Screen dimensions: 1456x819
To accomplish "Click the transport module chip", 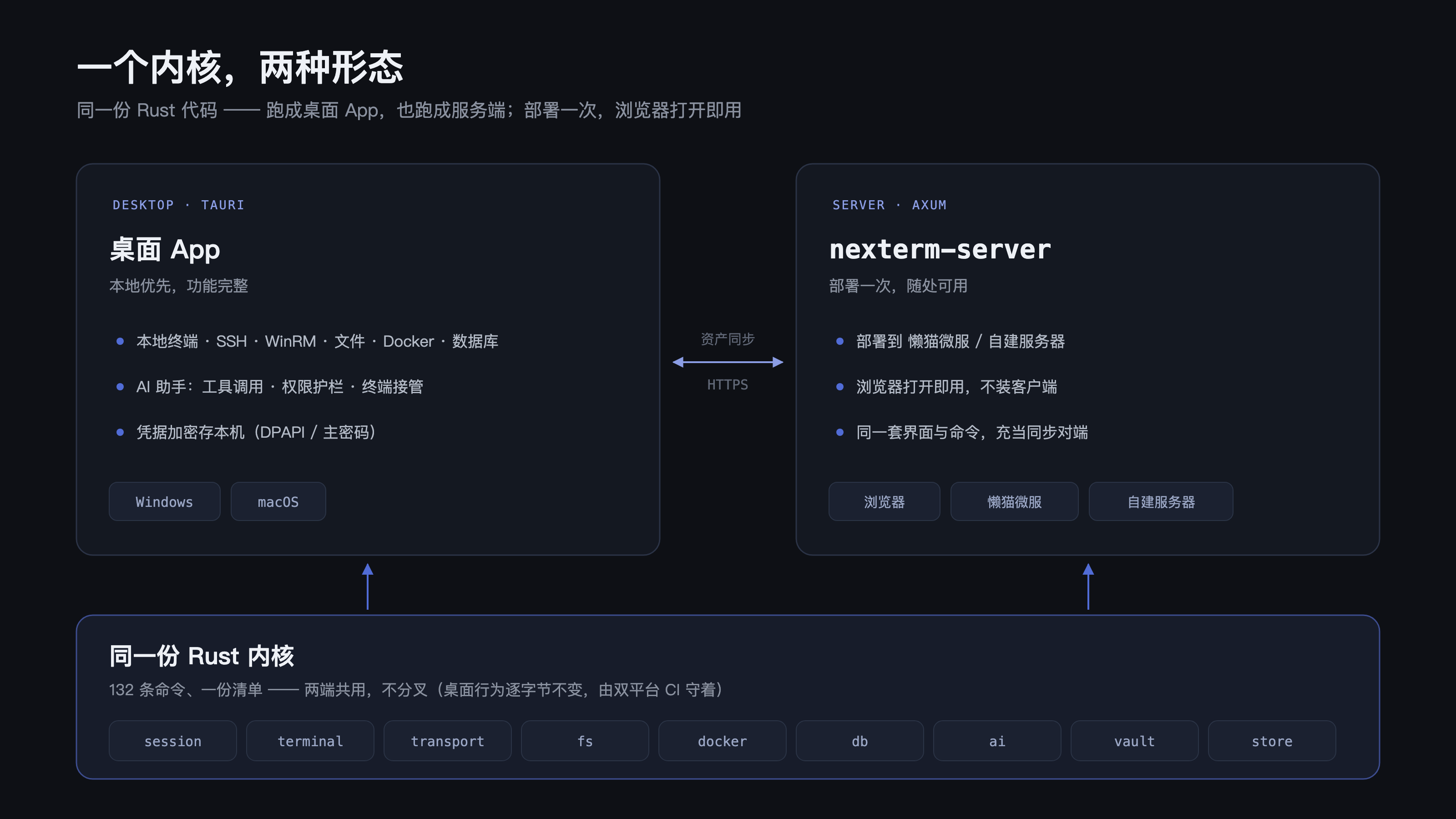I will click(447, 741).
